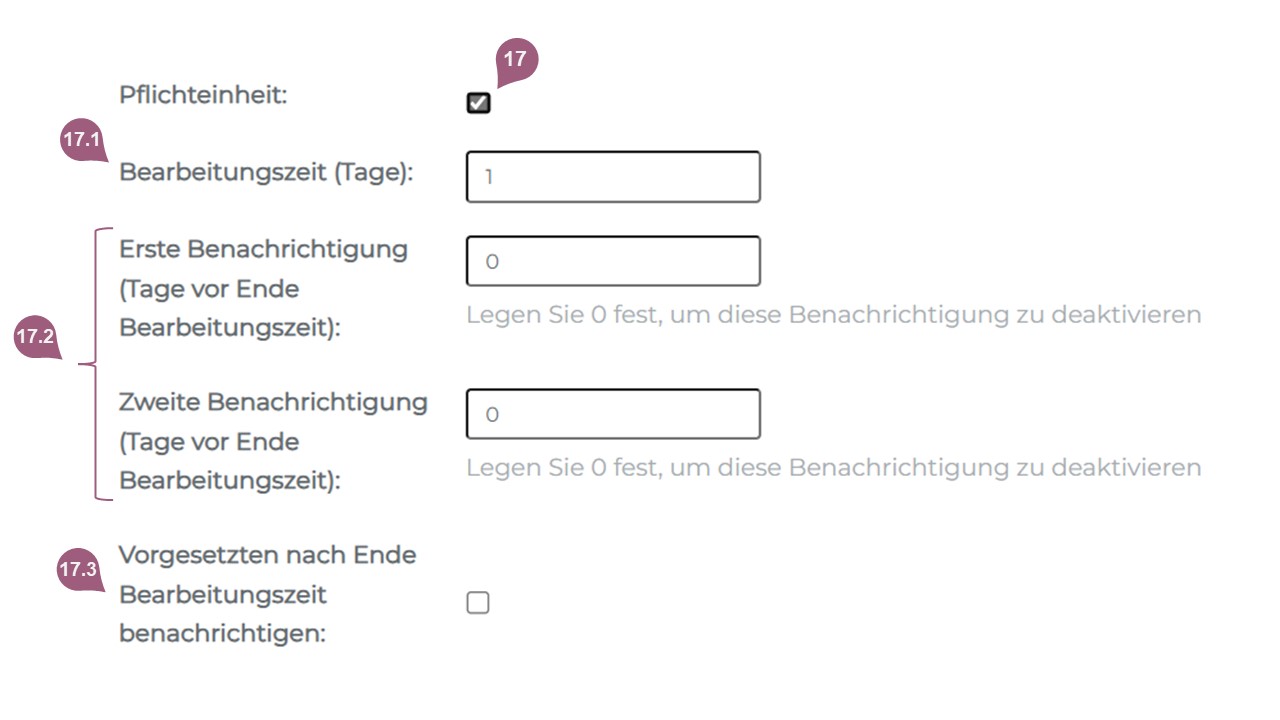Click the 17.1 annotation marker
The width and height of the screenshot is (1280, 720).
pos(82,141)
